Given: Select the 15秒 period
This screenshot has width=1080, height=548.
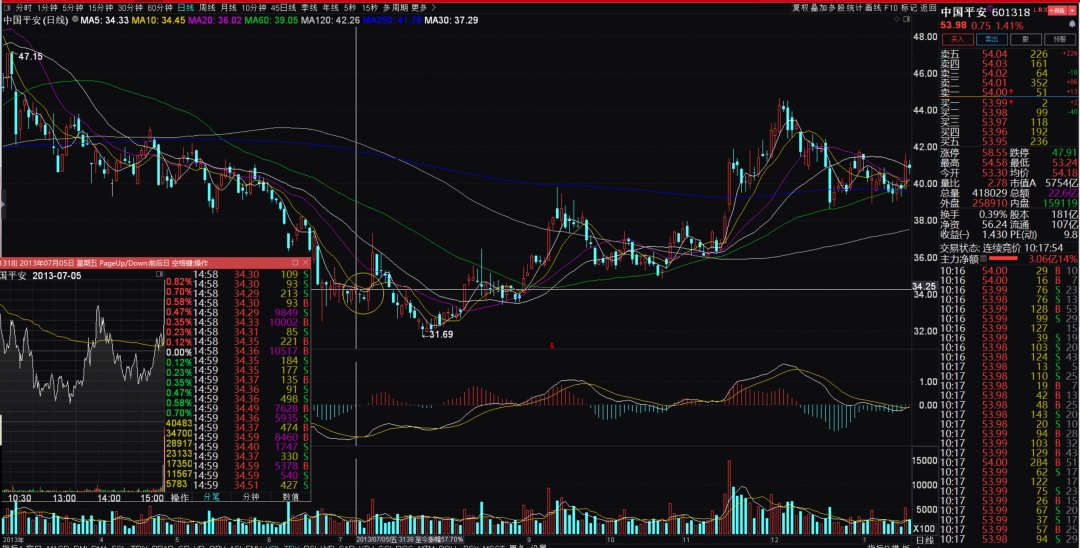Looking at the screenshot, I should pos(371,8).
